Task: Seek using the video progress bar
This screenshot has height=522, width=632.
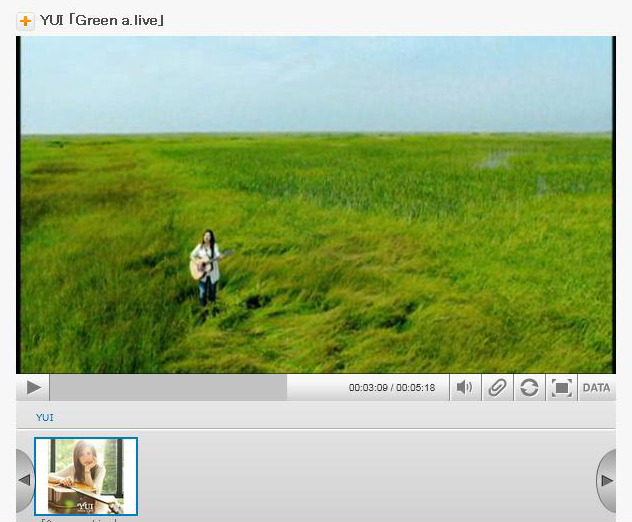Action: pyautogui.click(x=249, y=388)
